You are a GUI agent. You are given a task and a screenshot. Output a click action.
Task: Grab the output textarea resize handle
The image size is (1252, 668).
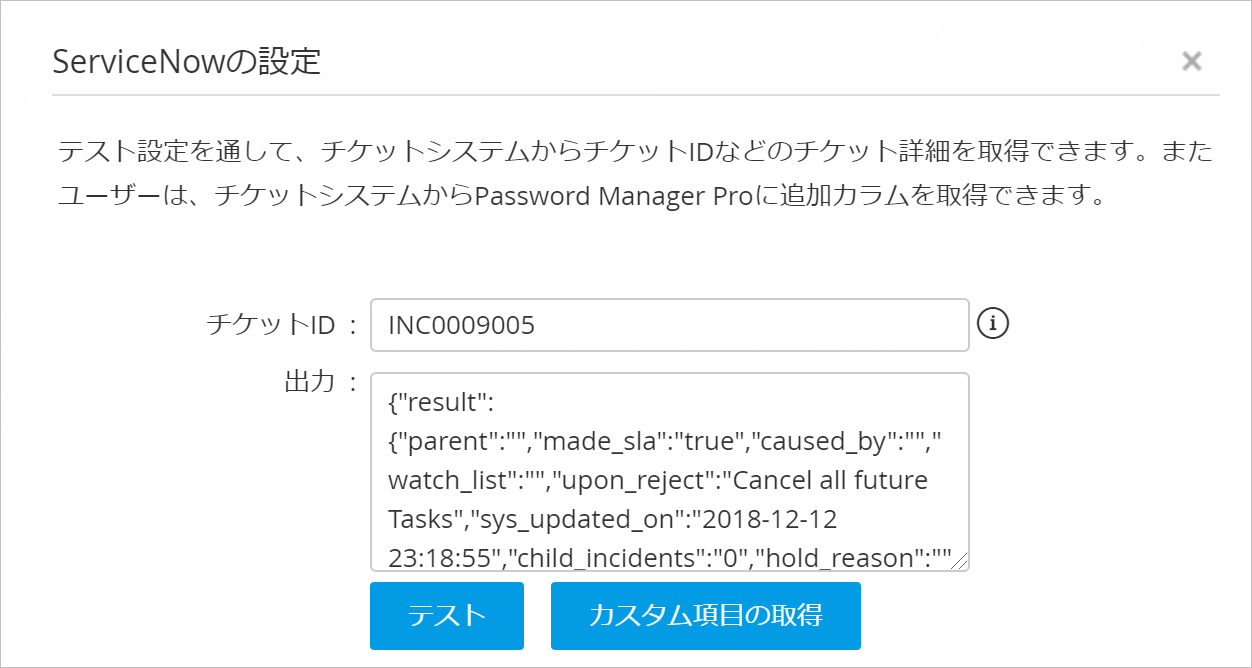[961, 563]
